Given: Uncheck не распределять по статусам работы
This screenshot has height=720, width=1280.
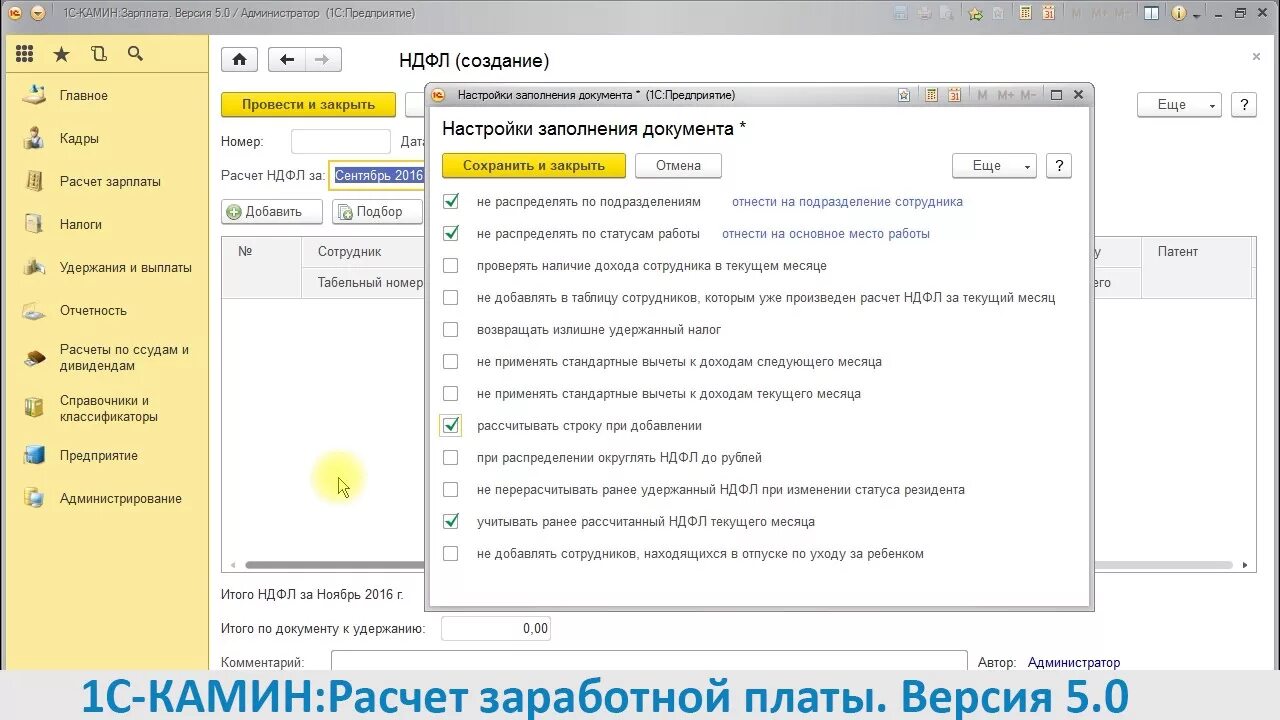Looking at the screenshot, I should (x=451, y=234).
